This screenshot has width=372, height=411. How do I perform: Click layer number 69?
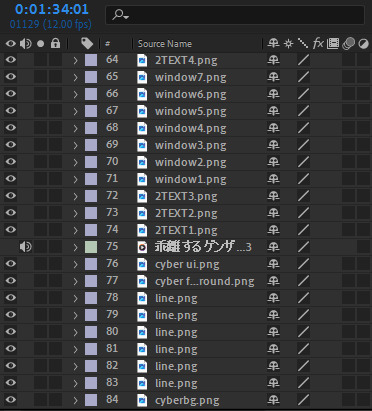click(112, 144)
